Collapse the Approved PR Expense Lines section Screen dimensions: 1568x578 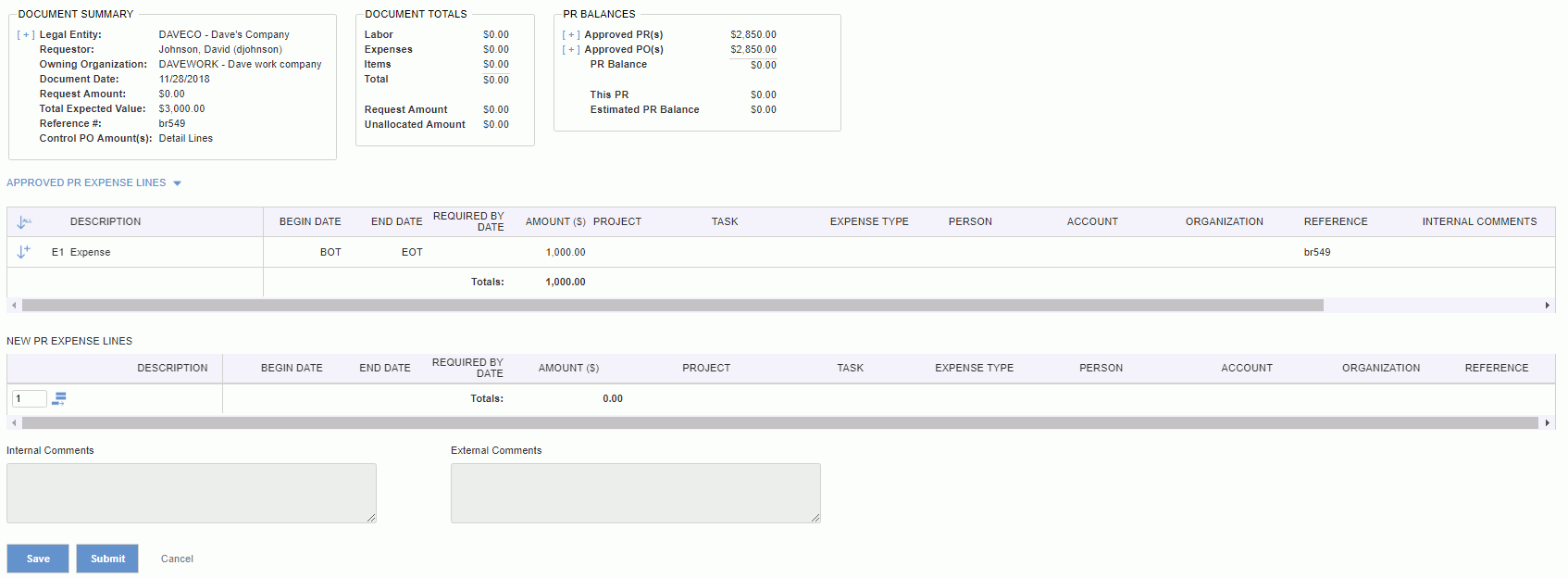click(177, 183)
